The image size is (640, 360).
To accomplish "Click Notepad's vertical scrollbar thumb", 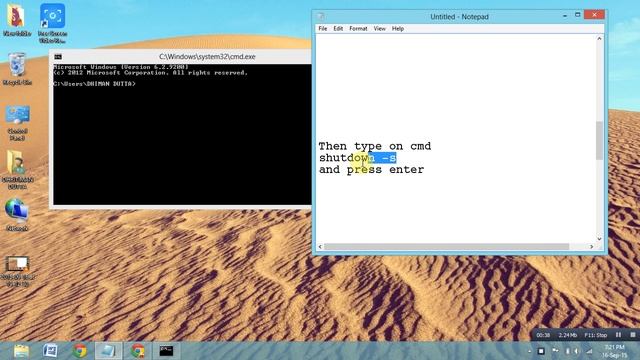I will coord(599,141).
